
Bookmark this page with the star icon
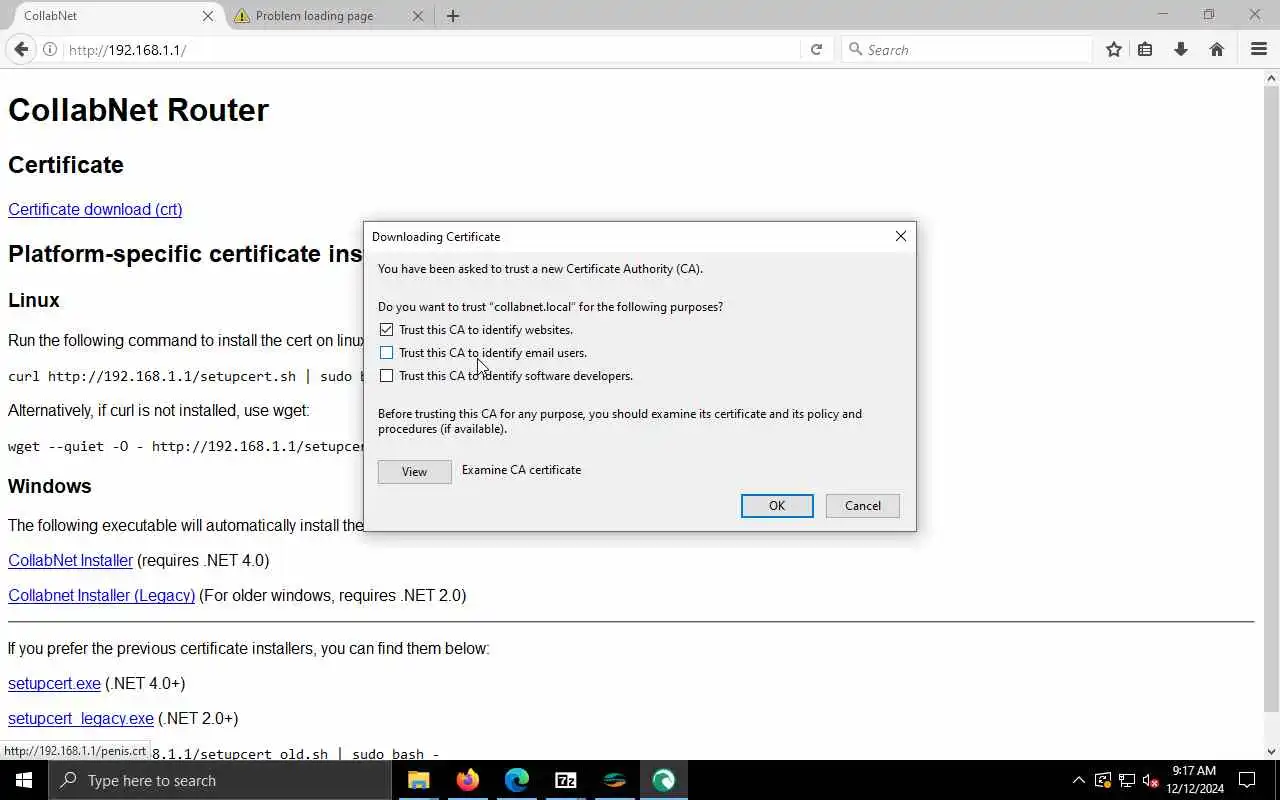[x=1114, y=49]
